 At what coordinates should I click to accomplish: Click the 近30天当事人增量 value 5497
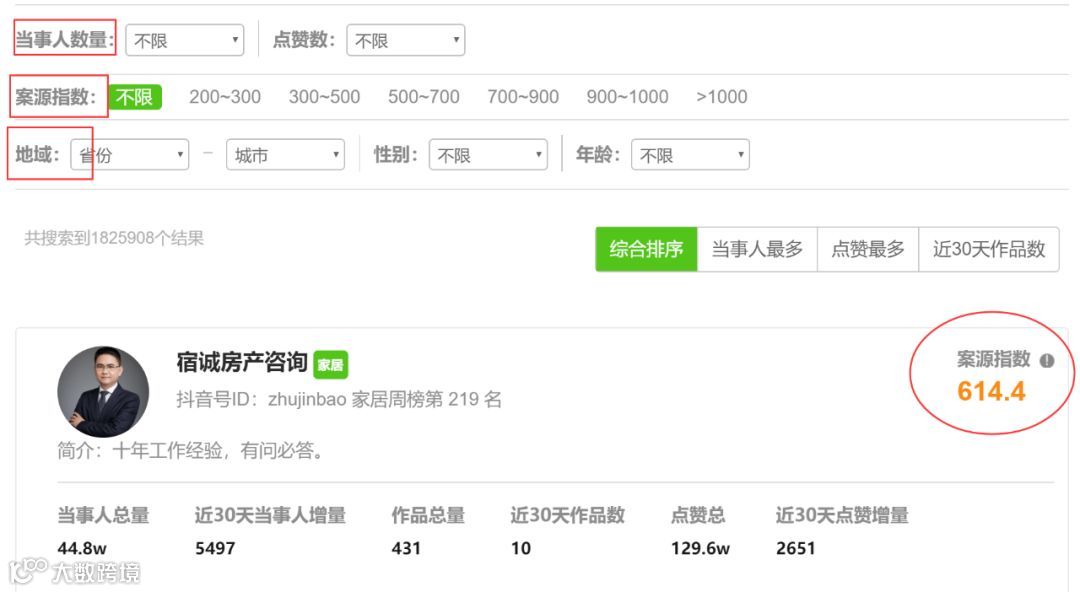[x=215, y=549]
